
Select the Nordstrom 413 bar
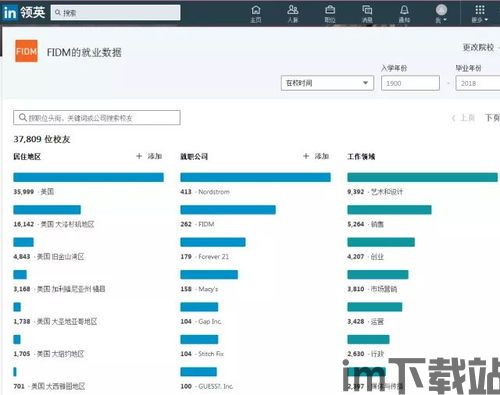click(x=255, y=177)
